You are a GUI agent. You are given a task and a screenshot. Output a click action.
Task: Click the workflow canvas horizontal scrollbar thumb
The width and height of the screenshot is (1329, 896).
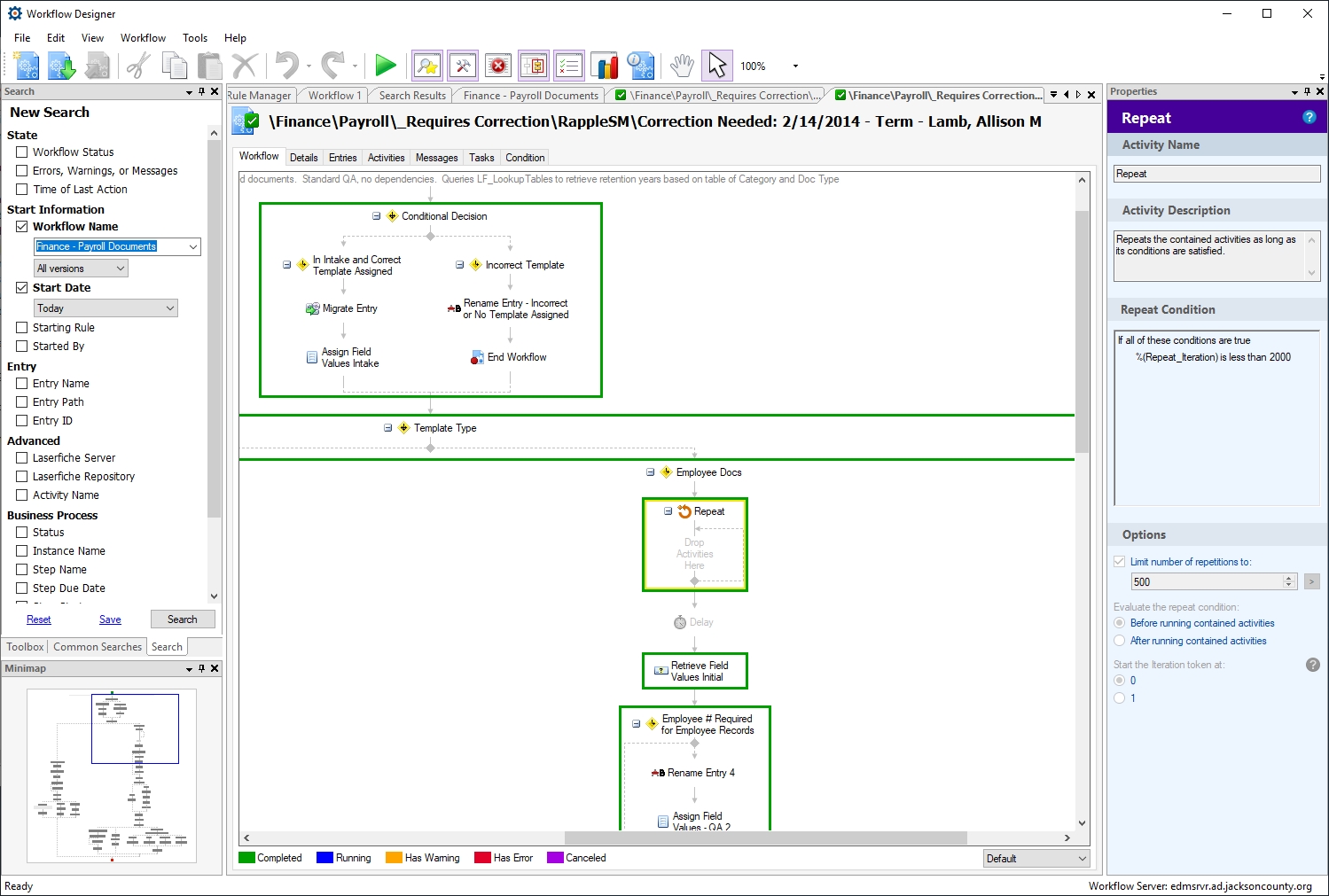[x=765, y=838]
